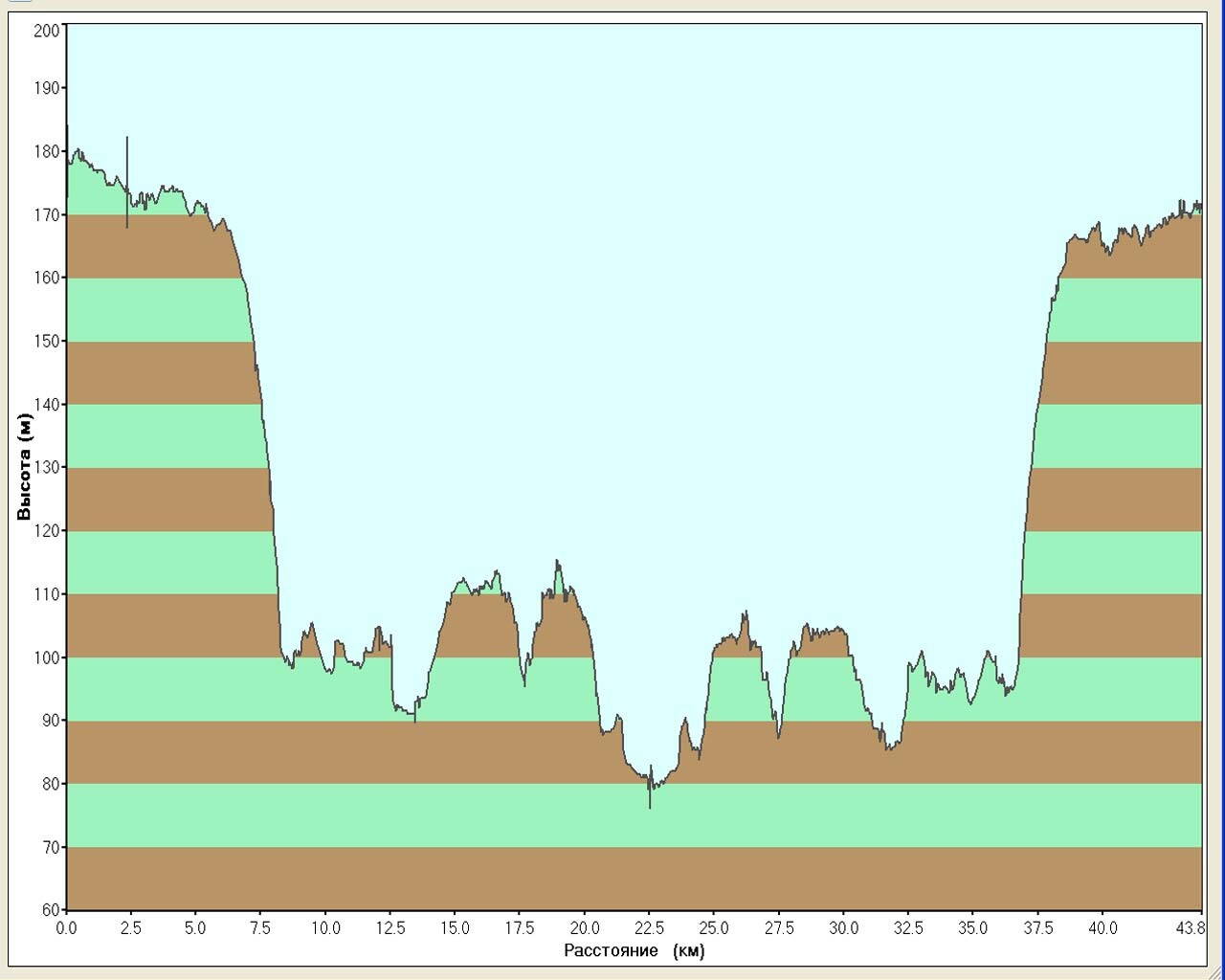Click the window resize grip in bottom-right corner
1225x980 pixels.
[1215, 971]
